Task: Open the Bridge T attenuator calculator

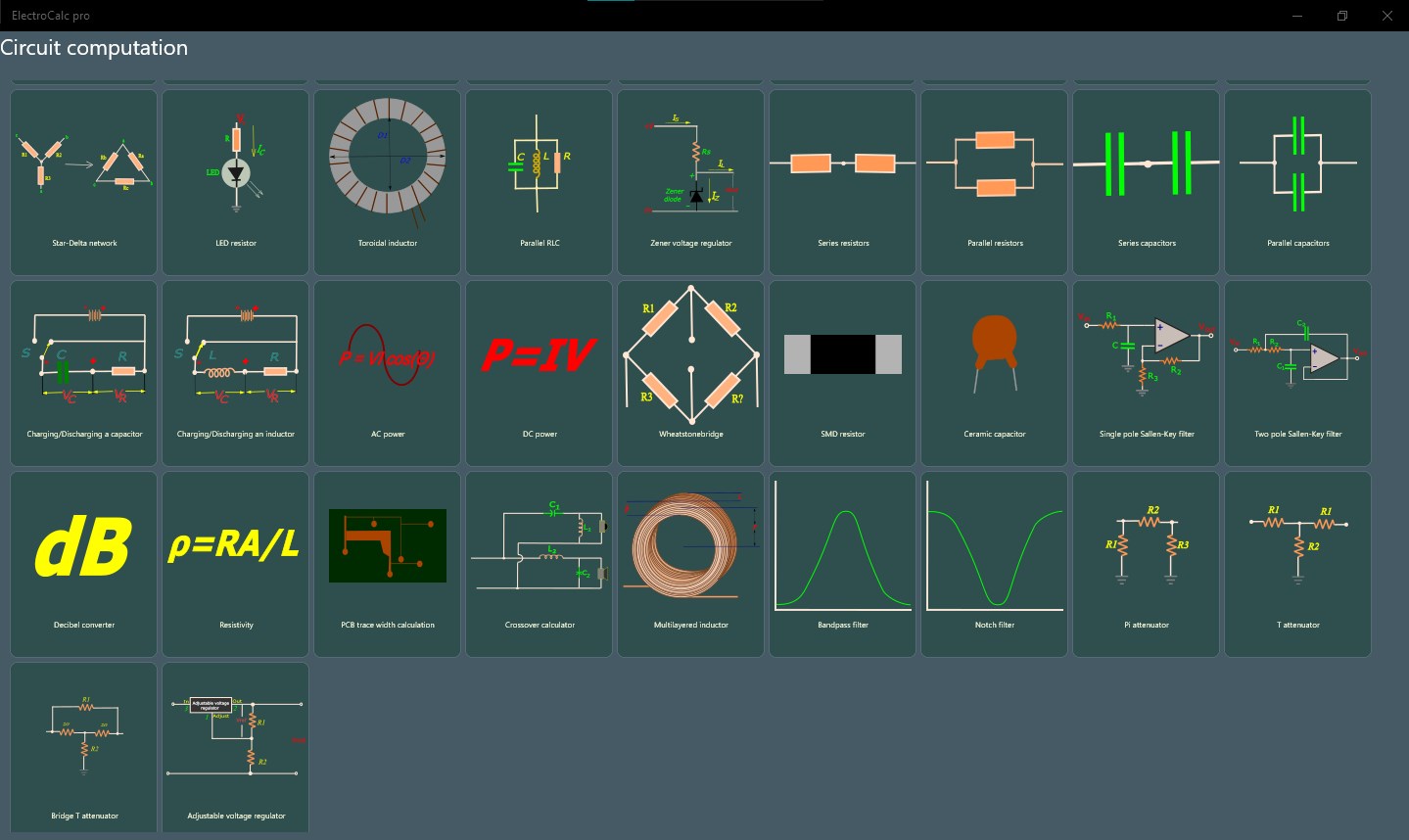Action: point(83,747)
